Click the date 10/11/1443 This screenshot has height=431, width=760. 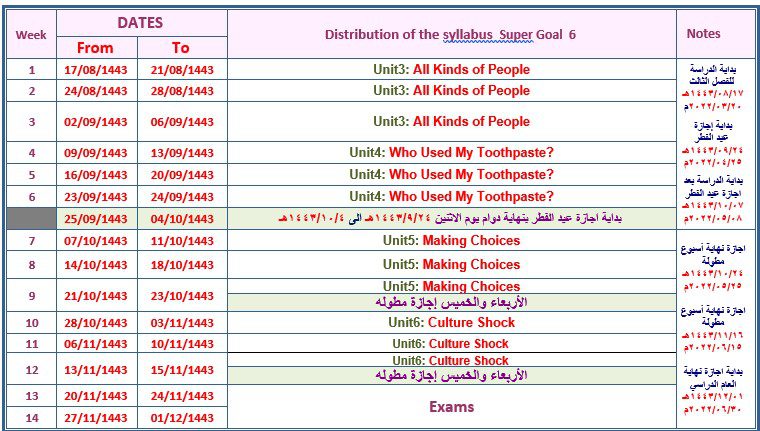point(182,344)
